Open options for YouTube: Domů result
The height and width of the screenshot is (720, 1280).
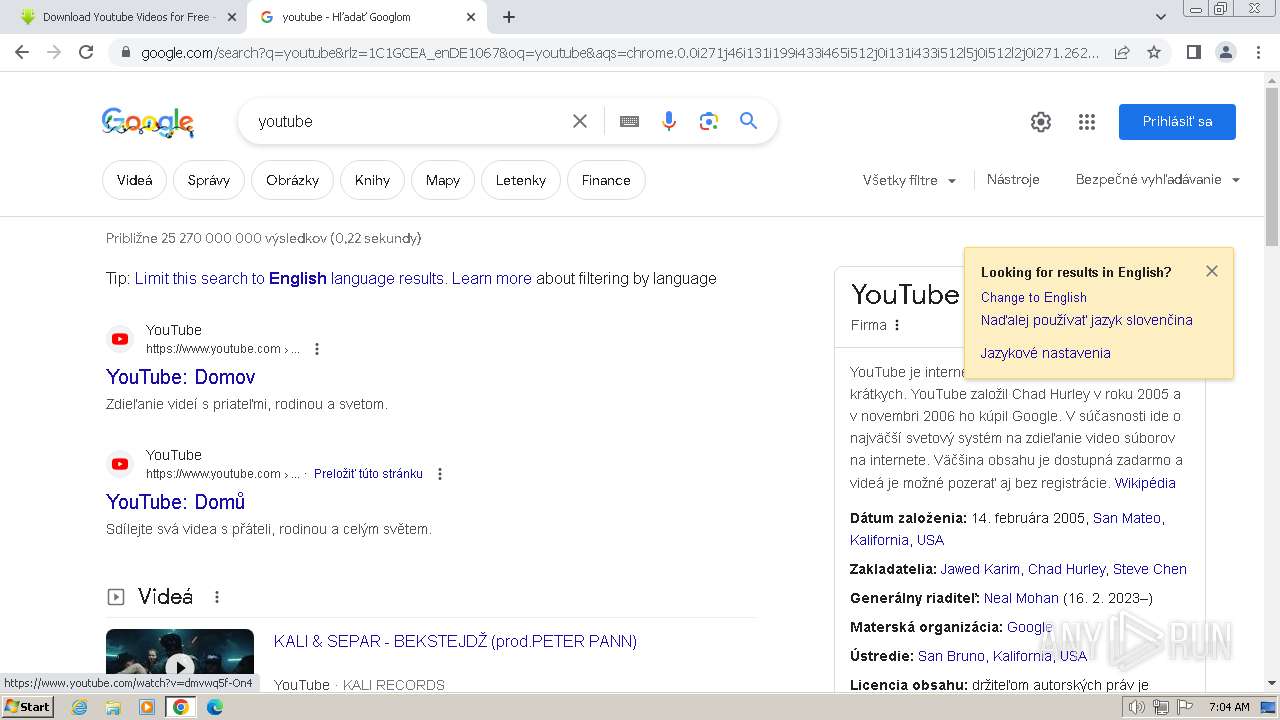tap(439, 474)
